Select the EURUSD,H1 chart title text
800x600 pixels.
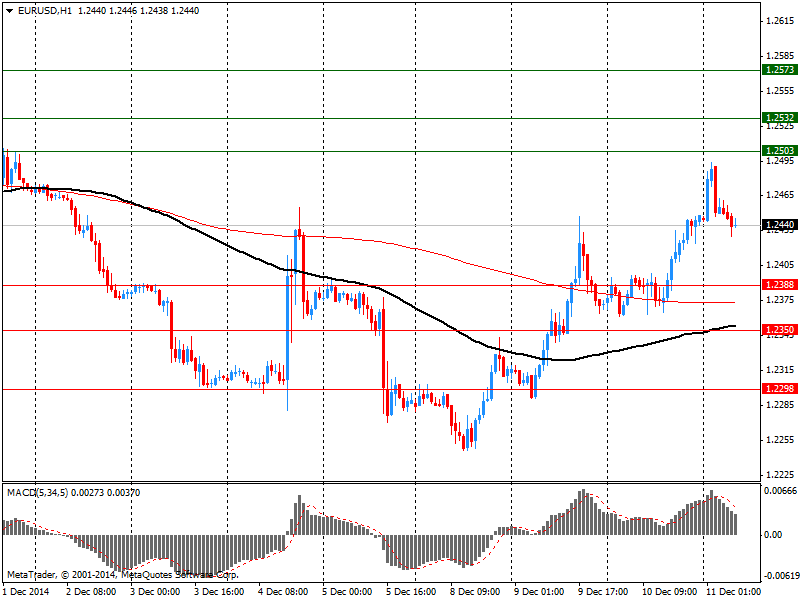(x=44, y=11)
